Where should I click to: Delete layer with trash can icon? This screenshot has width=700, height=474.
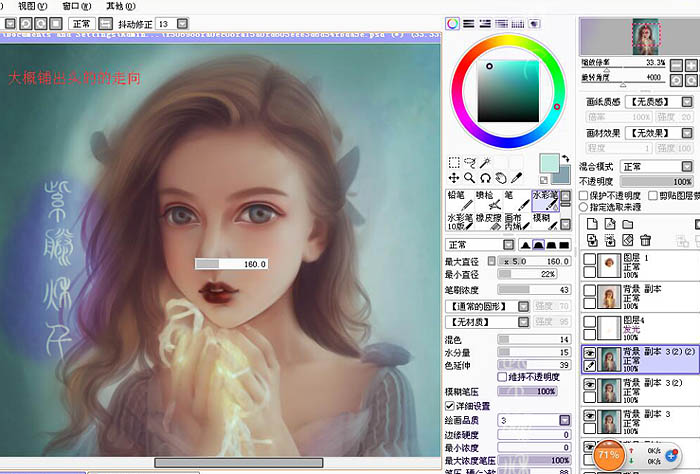645,241
